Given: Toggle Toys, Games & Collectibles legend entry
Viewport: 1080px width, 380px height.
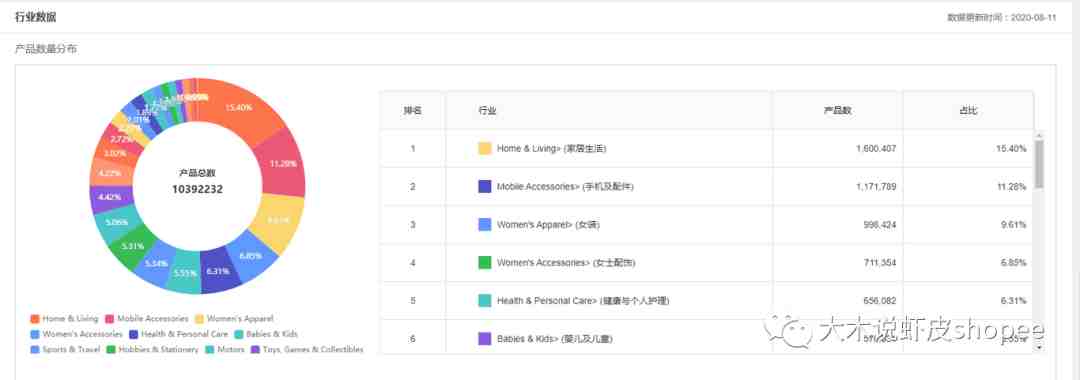Looking at the screenshot, I should coord(307,350).
